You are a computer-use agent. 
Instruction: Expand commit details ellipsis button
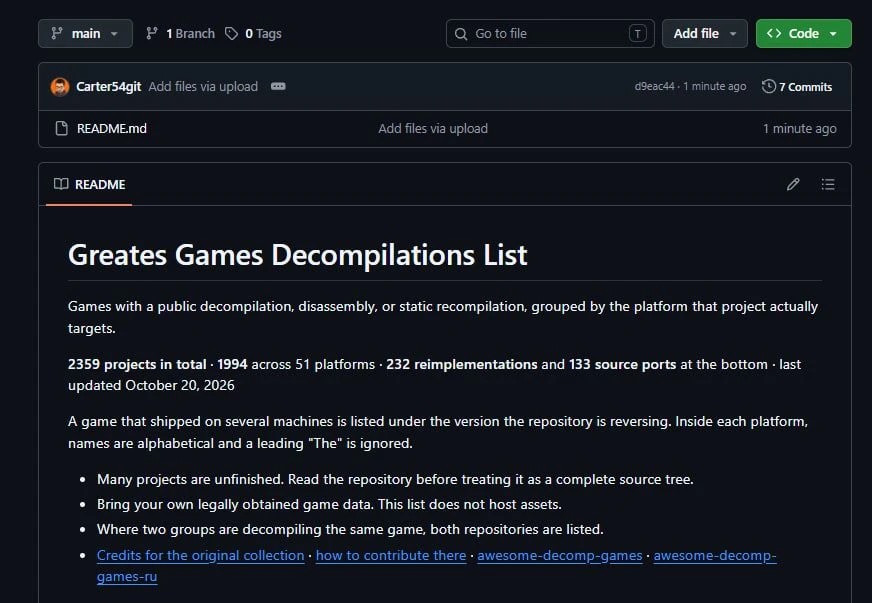[x=278, y=86]
